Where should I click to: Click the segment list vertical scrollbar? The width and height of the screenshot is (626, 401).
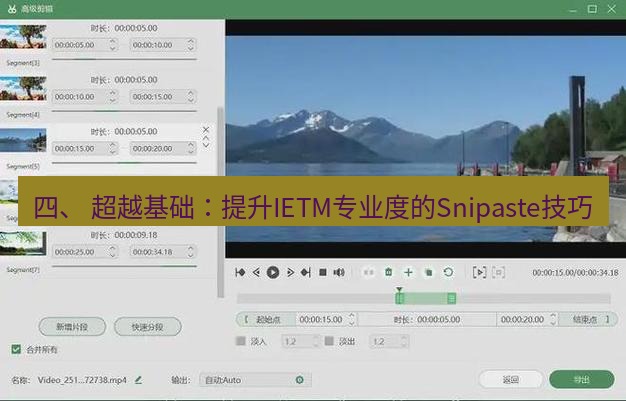220,202
